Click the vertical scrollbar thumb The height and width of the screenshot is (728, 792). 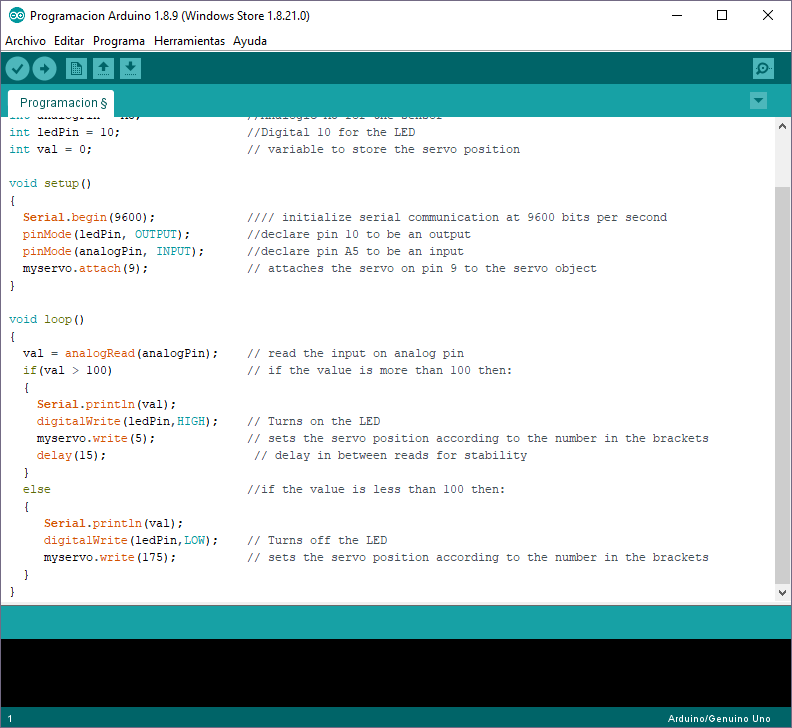[x=782, y=385]
